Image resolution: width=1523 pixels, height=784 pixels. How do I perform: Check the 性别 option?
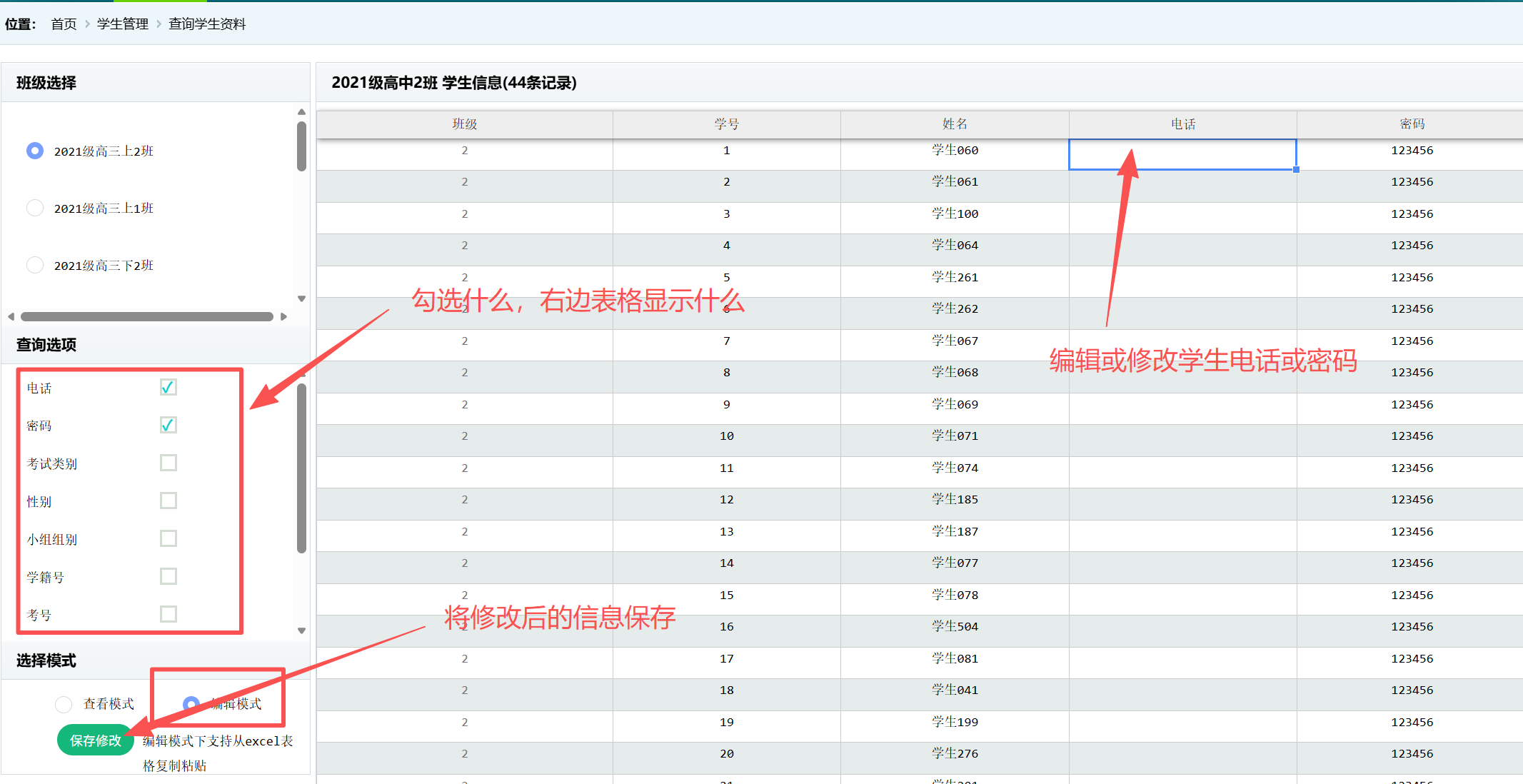coord(168,501)
